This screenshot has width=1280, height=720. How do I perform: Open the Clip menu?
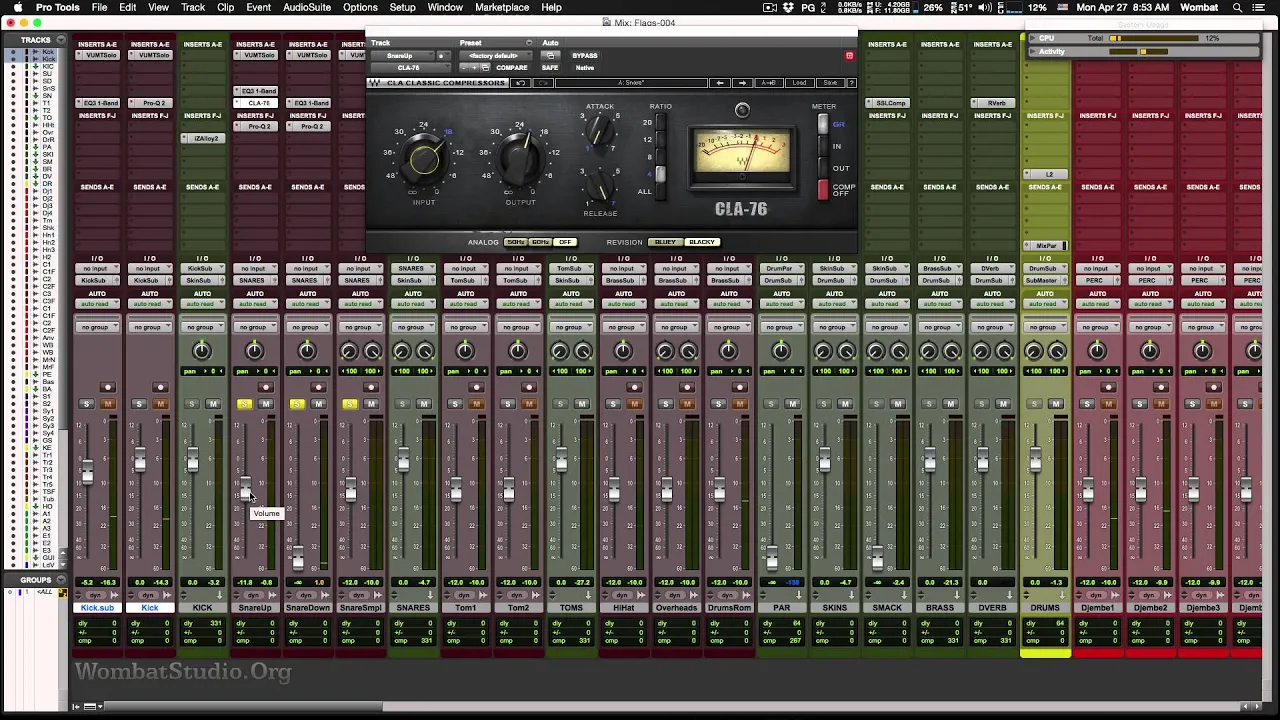(x=226, y=7)
